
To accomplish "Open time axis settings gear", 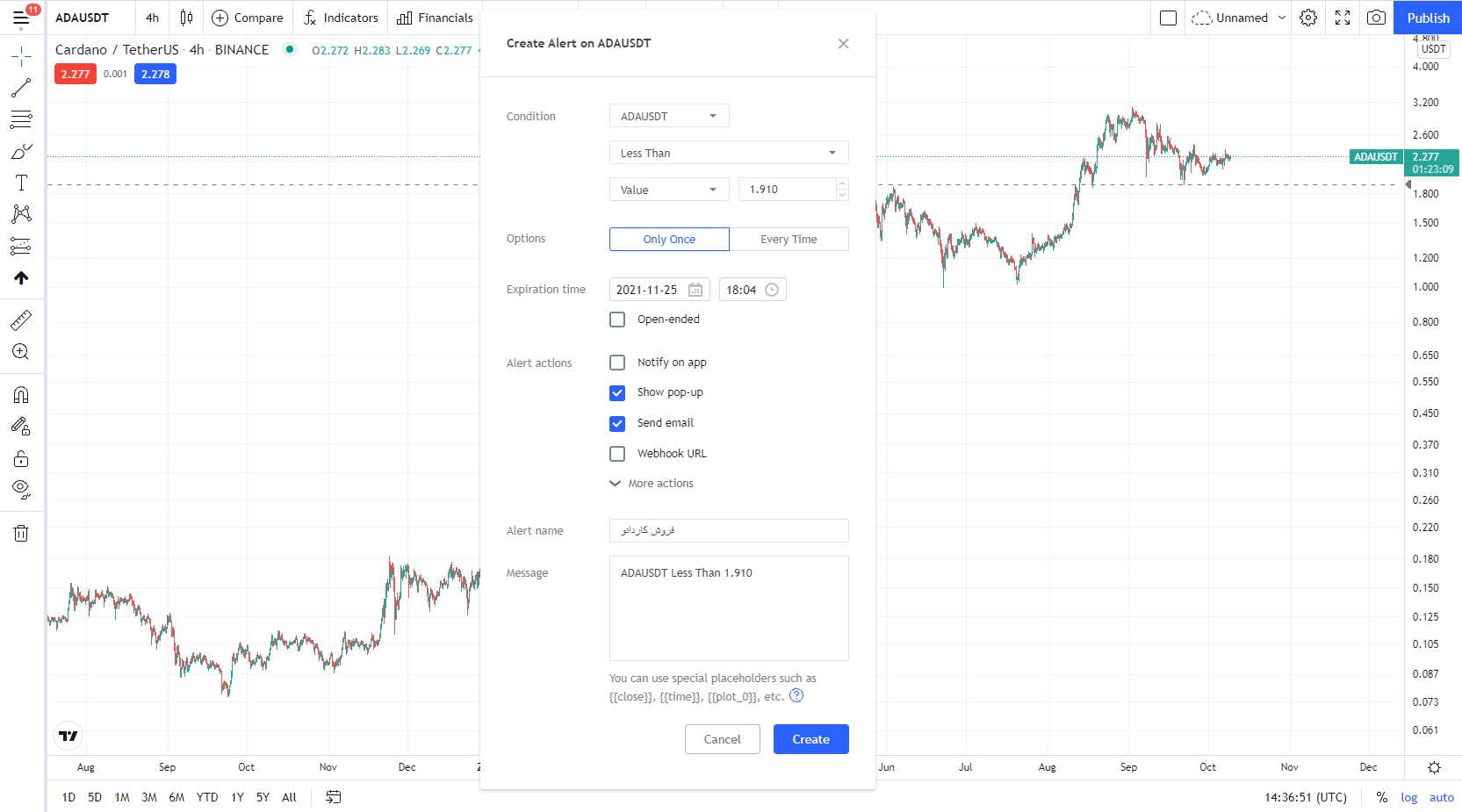I will click(1434, 767).
